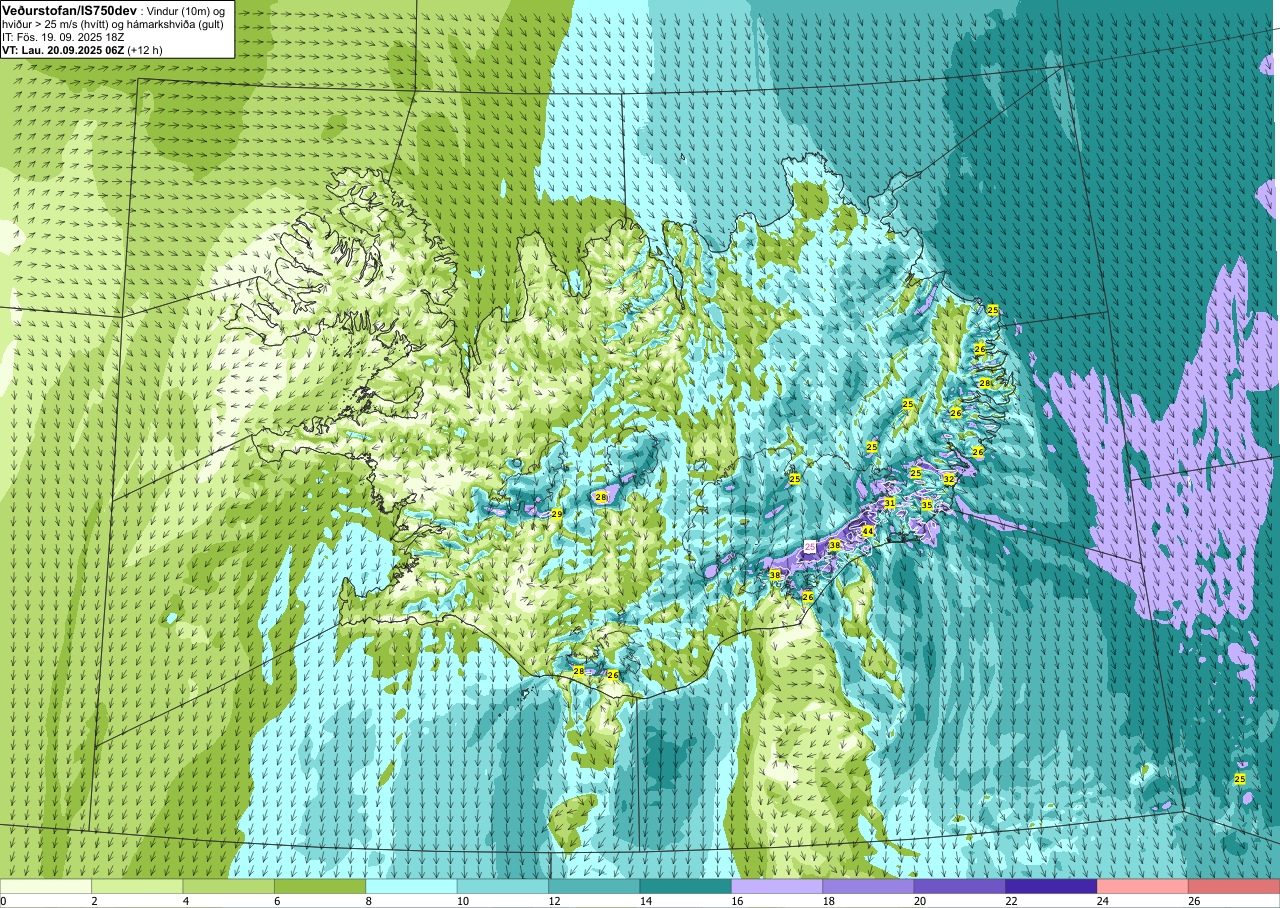Click the legend scale label 18
This screenshot has height=908, width=1280.
[x=829, y=901]
